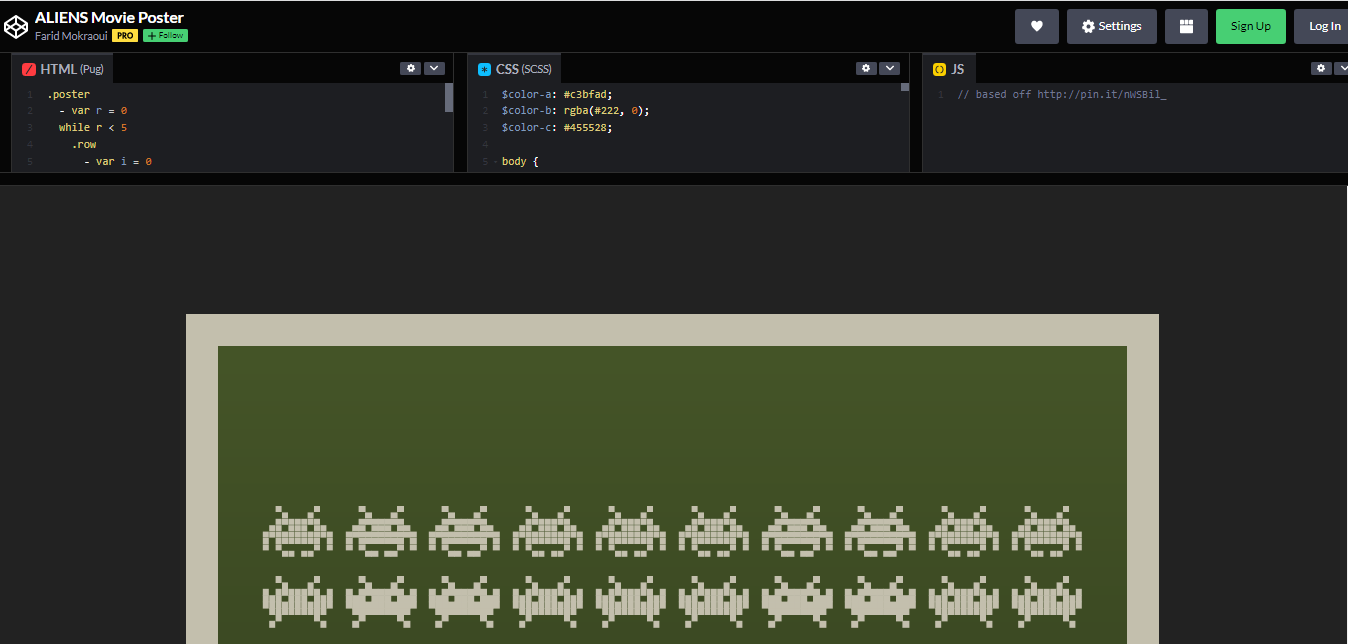Screen dimensions: 1348x644
Task: Expand the CSS editor dropdown chevron
Action: click(x=890, y=68)
